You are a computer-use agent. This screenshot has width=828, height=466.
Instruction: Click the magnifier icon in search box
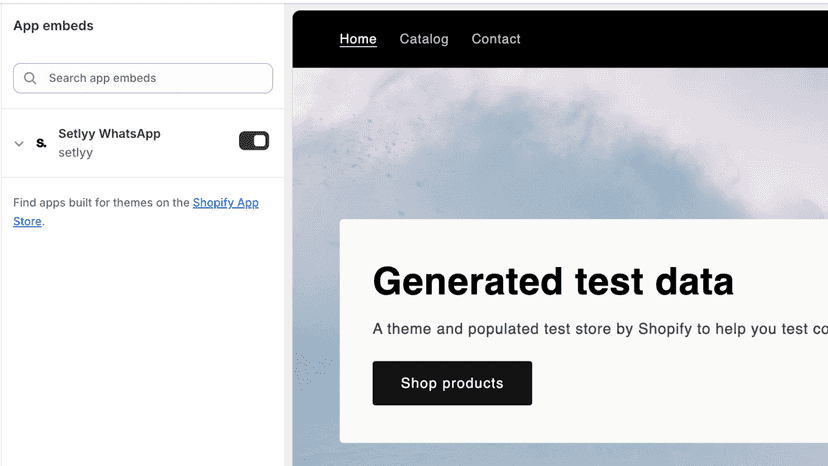[x=30, y=78]
